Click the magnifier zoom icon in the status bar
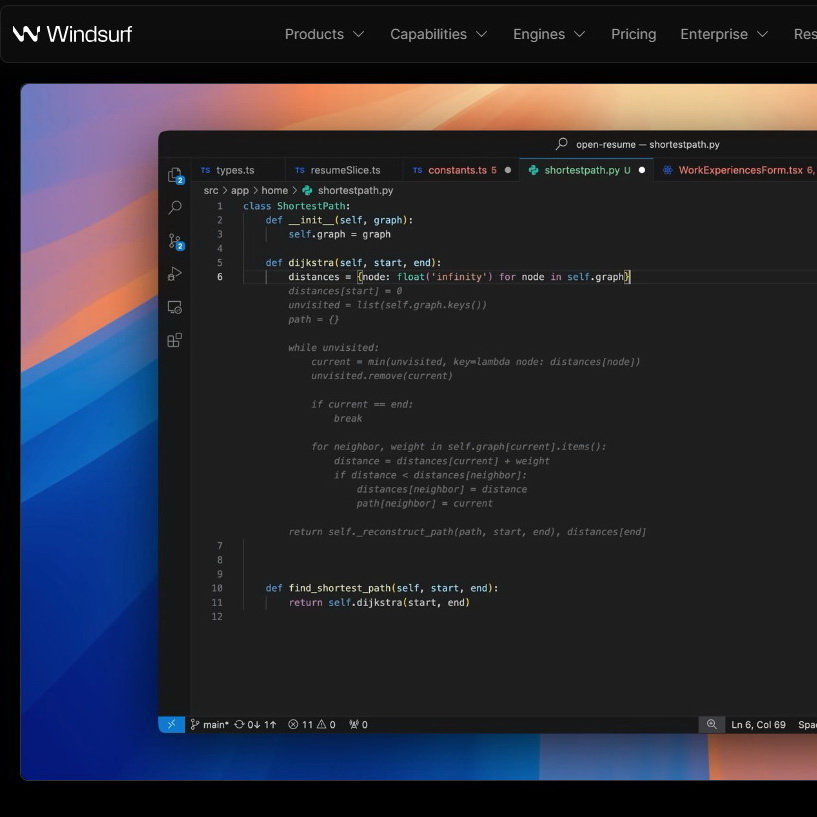Image resolution: width=817 pixels, height=817 pixels. point(711,724)
